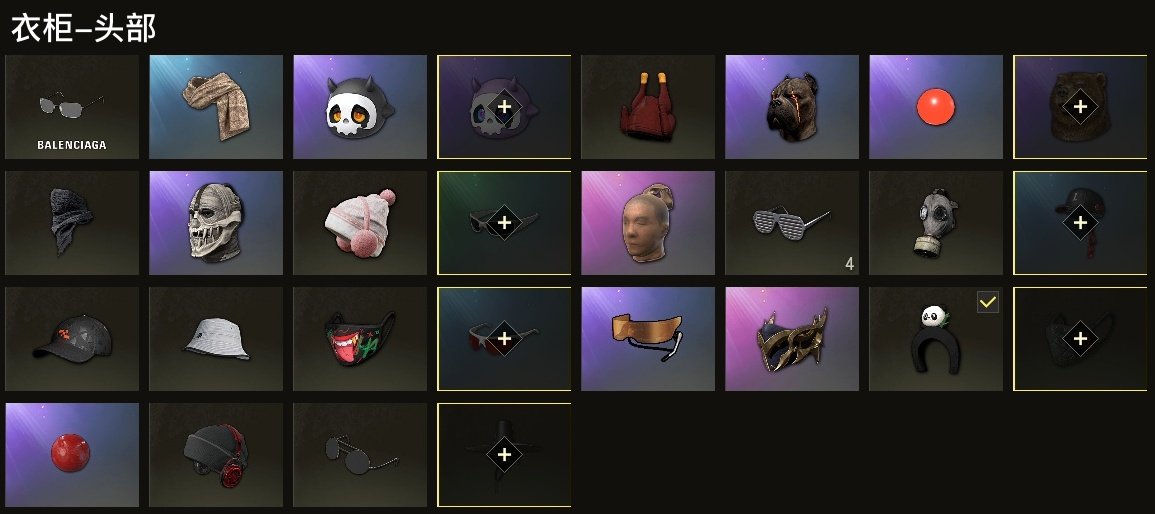This screenshot has width=1155, height=514.
Task: Select the white striped bucket hat
Action: tap(216, 339)
